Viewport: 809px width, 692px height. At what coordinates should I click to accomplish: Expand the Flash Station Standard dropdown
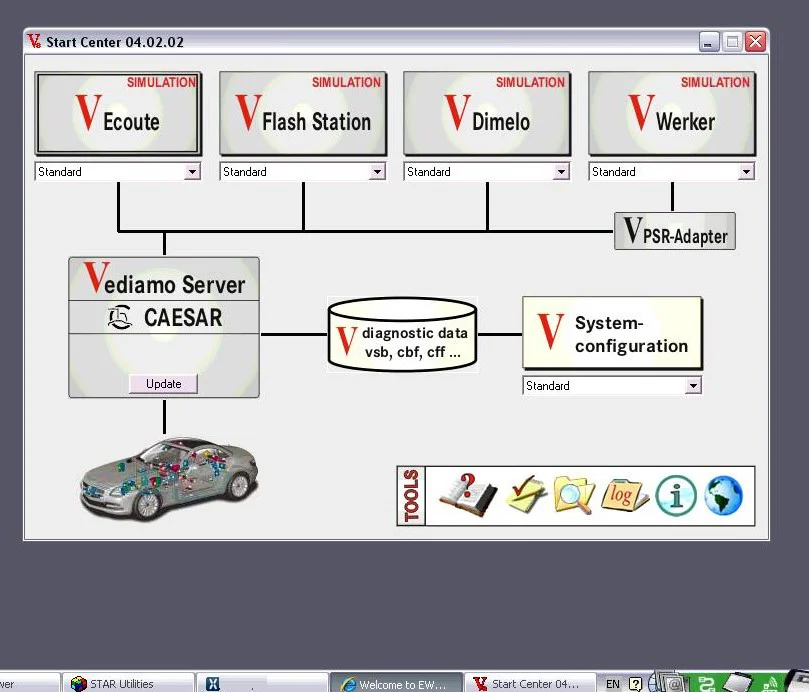377,171
